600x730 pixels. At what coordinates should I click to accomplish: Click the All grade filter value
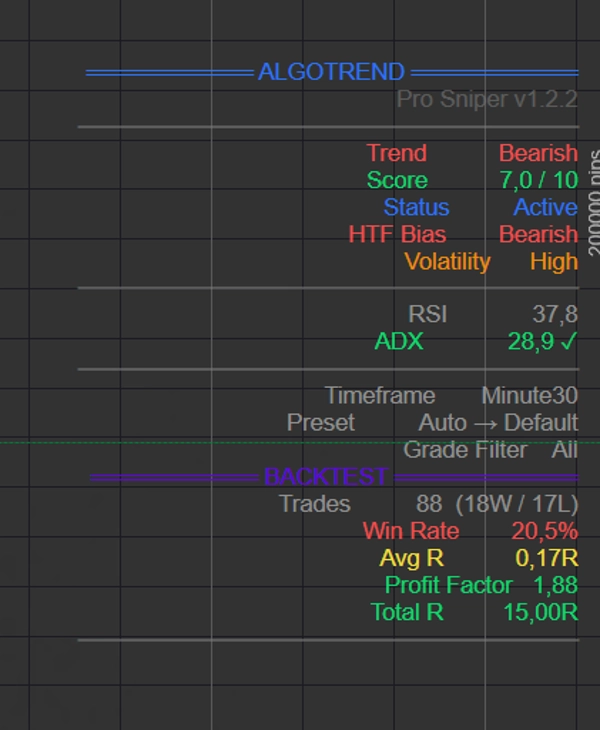565,450
